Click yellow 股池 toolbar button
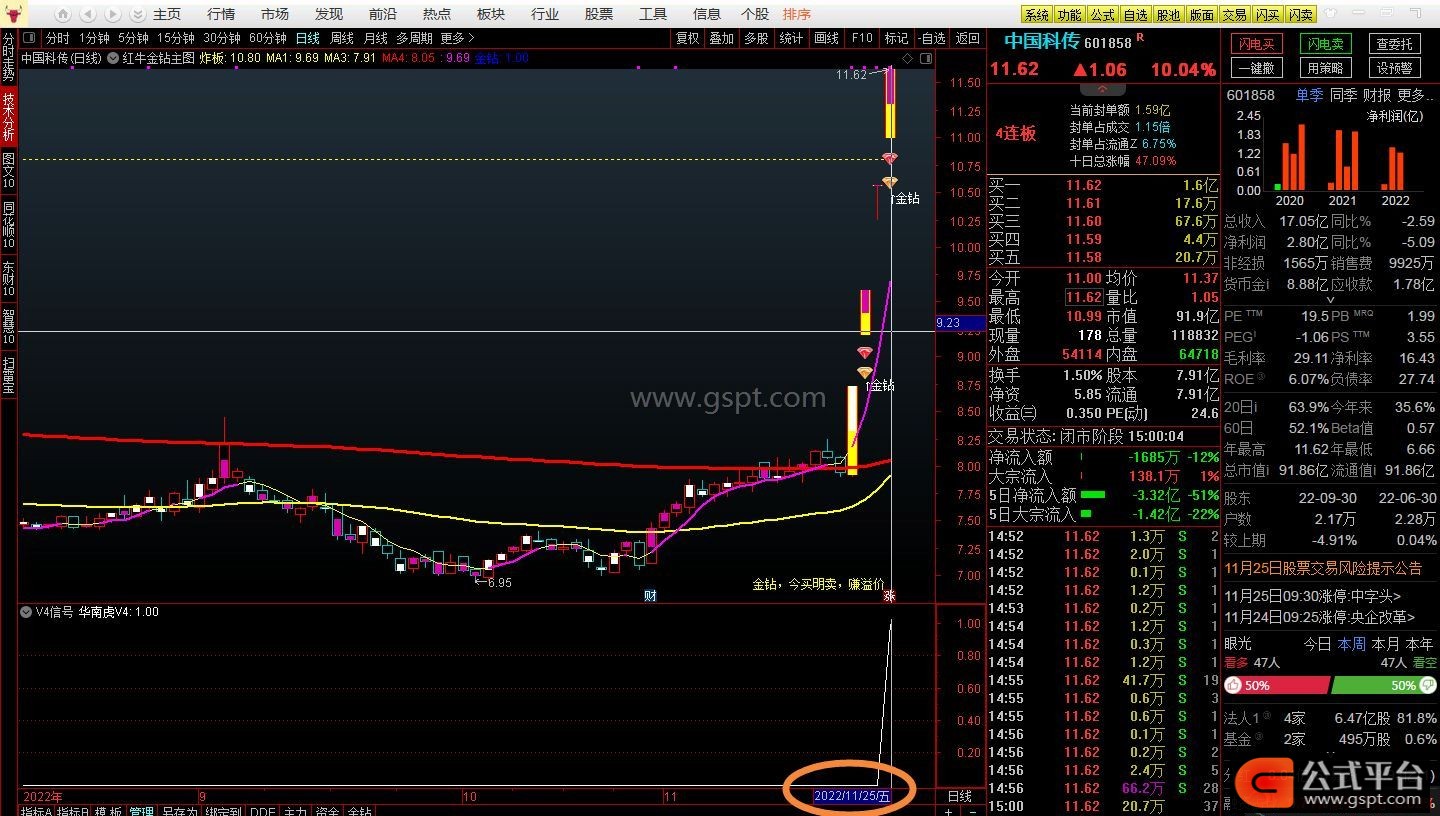This screenshot has width=1440, height=816. tap(1168, 15)
